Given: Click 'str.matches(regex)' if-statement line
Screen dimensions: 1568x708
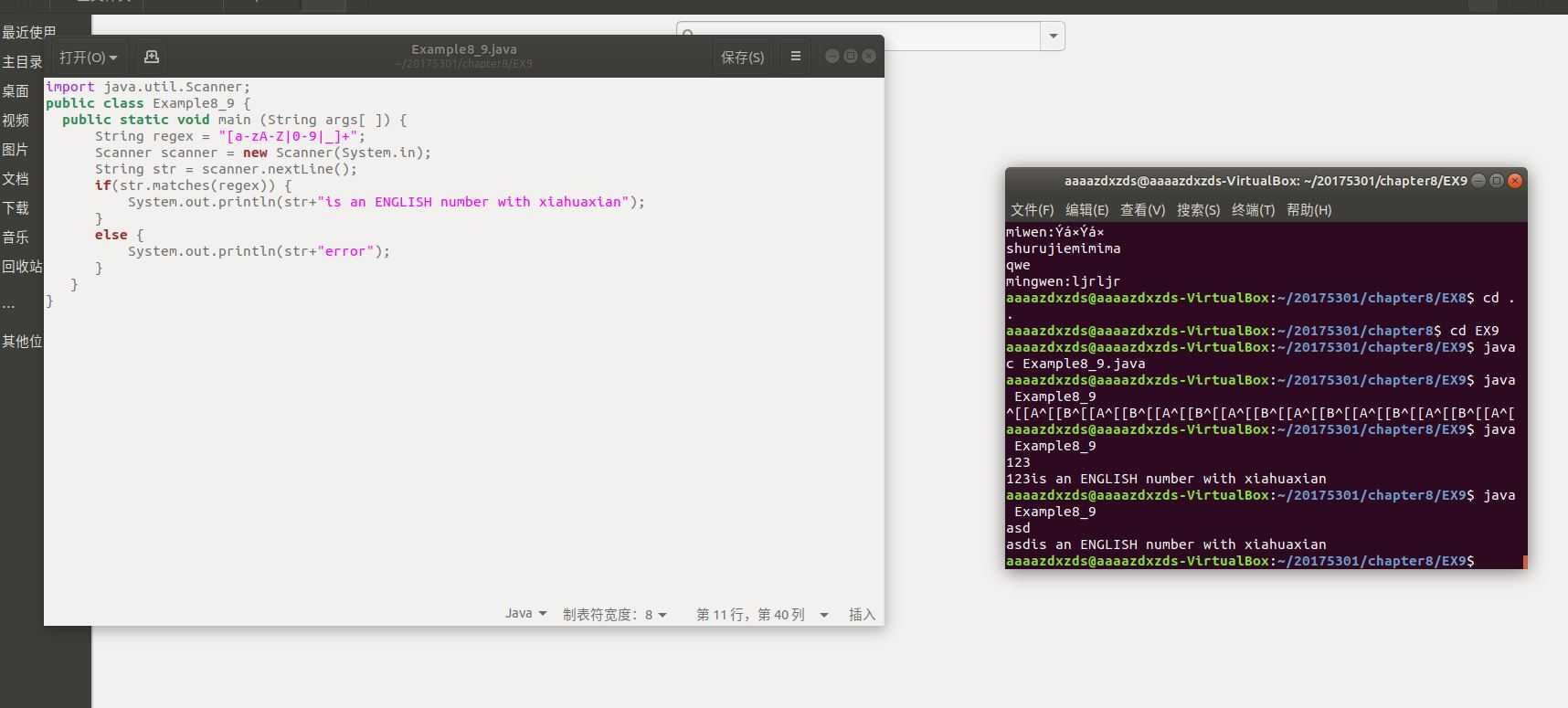Looking at the screenshot, I should (193, 185).
